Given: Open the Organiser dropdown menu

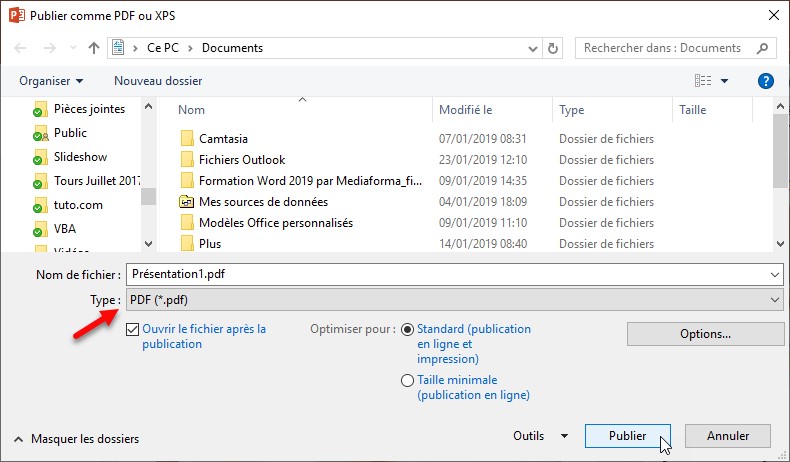Looking at the screenshot, I should [x=51, y=81].
